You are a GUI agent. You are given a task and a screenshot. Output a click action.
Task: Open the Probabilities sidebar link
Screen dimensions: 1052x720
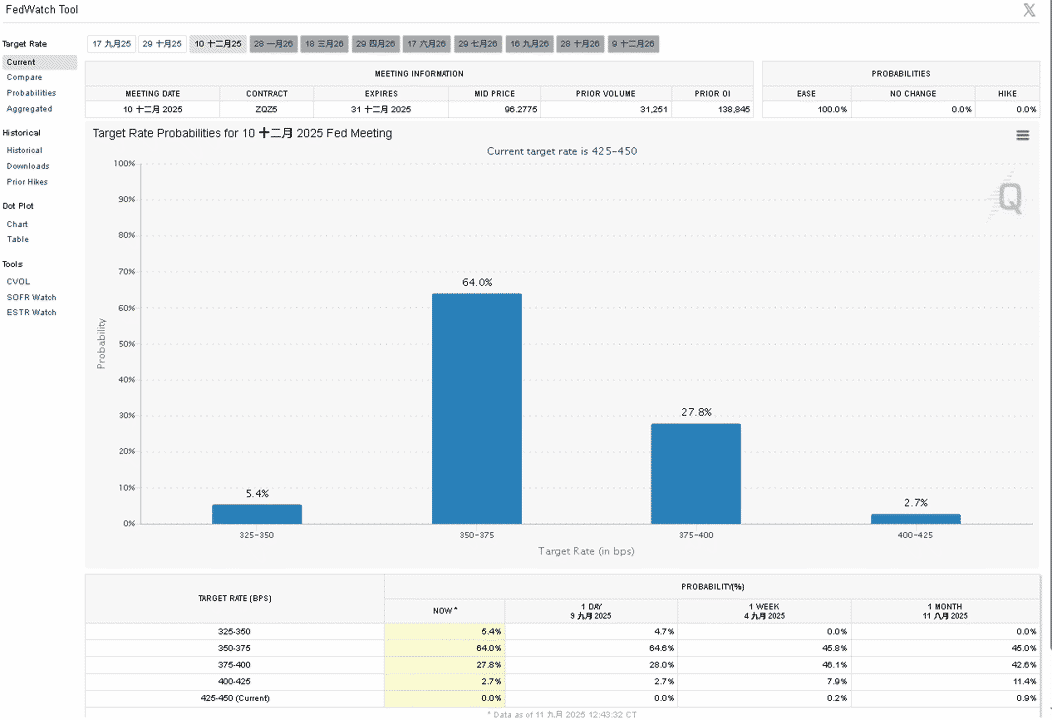[x=32, y=93]
